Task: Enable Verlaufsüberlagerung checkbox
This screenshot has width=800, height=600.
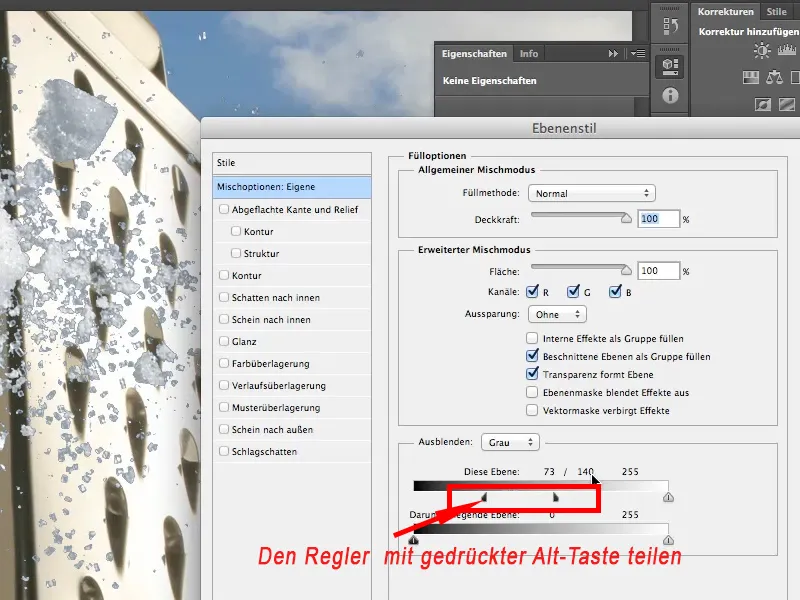Action: pyautogui.click(x=223, y=385)
